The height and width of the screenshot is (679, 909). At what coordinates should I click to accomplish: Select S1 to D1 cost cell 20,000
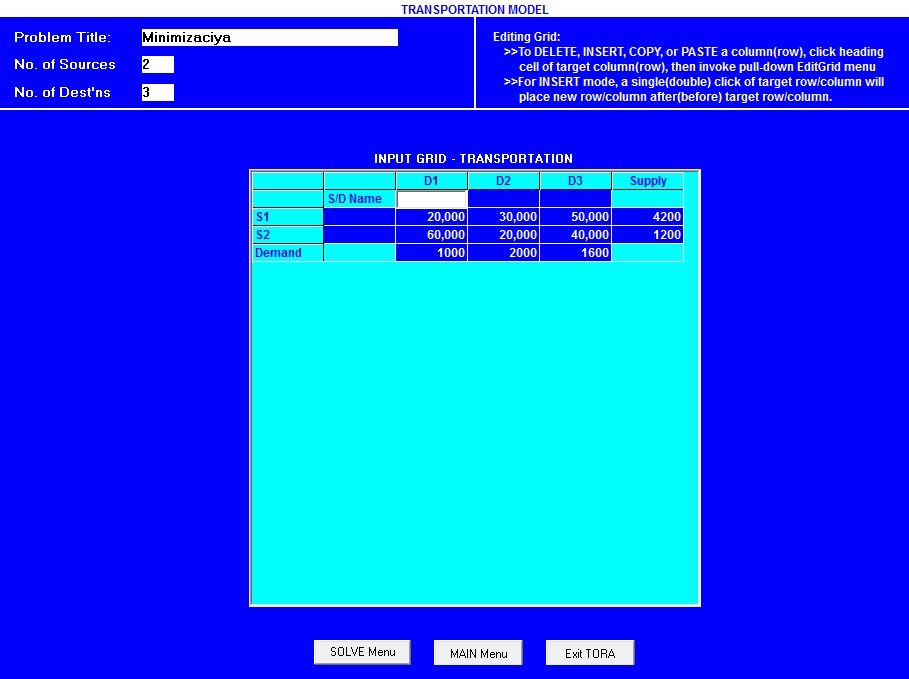coord(431,217)
